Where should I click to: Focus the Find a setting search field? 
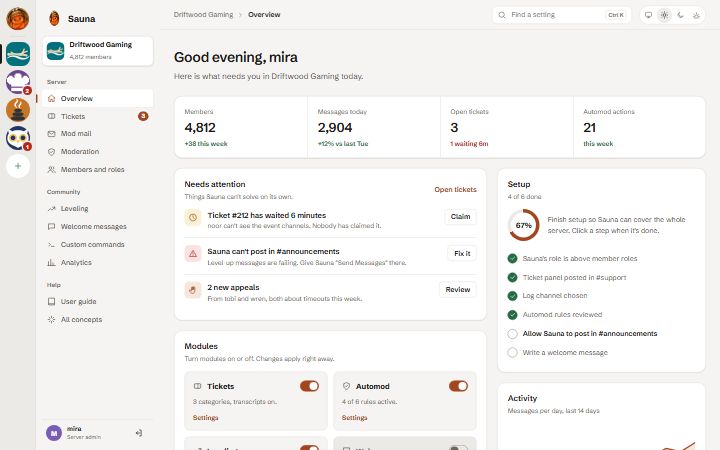562,15
